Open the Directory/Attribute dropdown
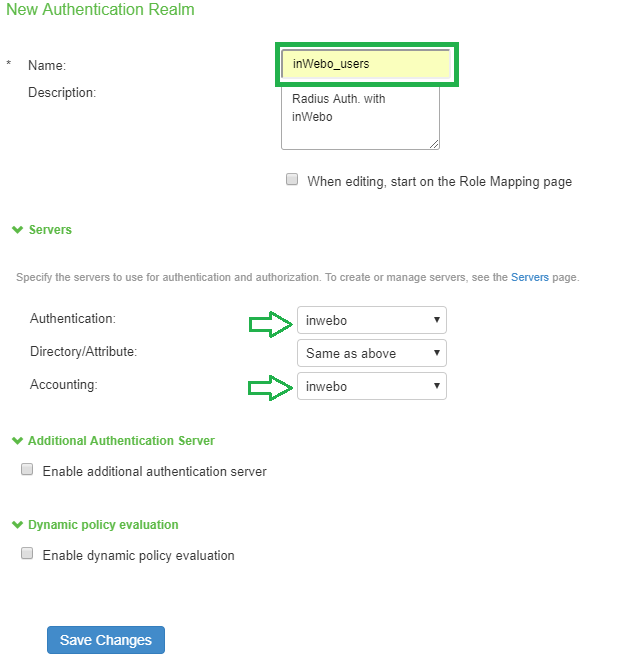The width and height of the screenshot is (625, 657). (x=372, y=353)
